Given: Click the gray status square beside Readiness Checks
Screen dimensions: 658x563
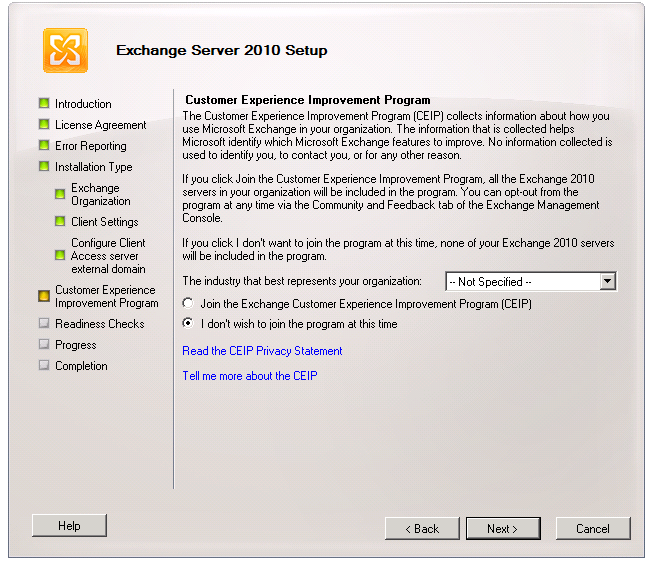Looking at the screenshot, I should point(44,323).
